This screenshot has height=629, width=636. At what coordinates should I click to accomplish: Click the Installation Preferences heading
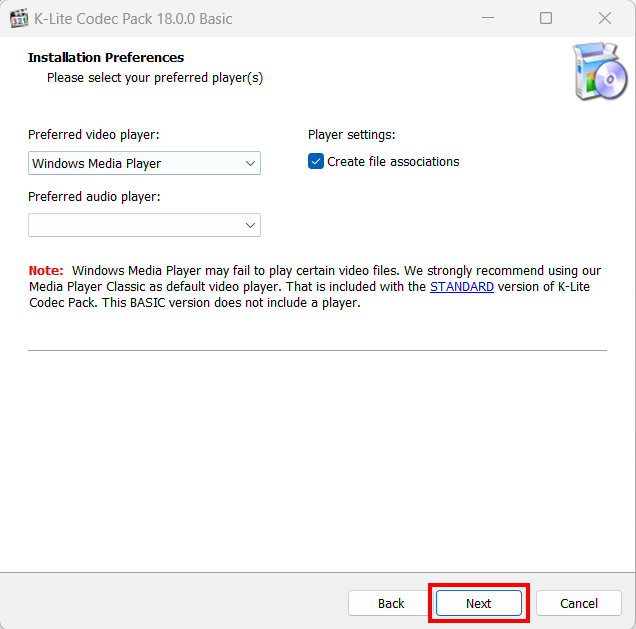click(x=106, y=58)
